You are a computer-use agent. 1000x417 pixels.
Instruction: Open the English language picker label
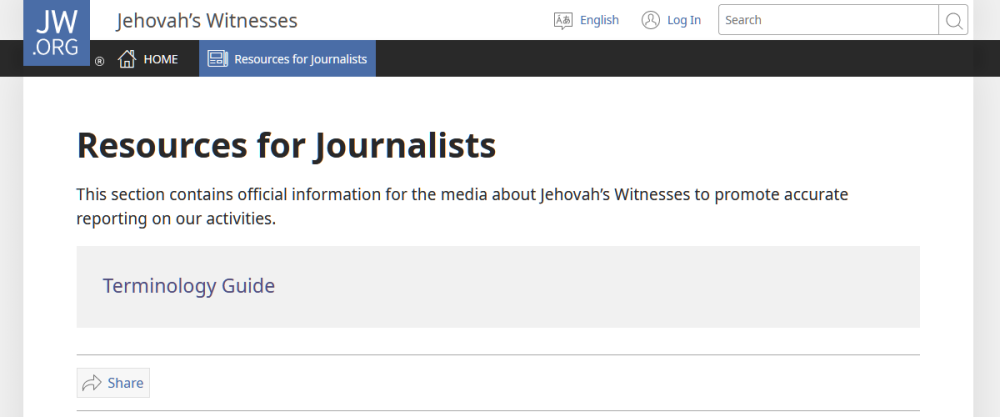tap(599, 20)
